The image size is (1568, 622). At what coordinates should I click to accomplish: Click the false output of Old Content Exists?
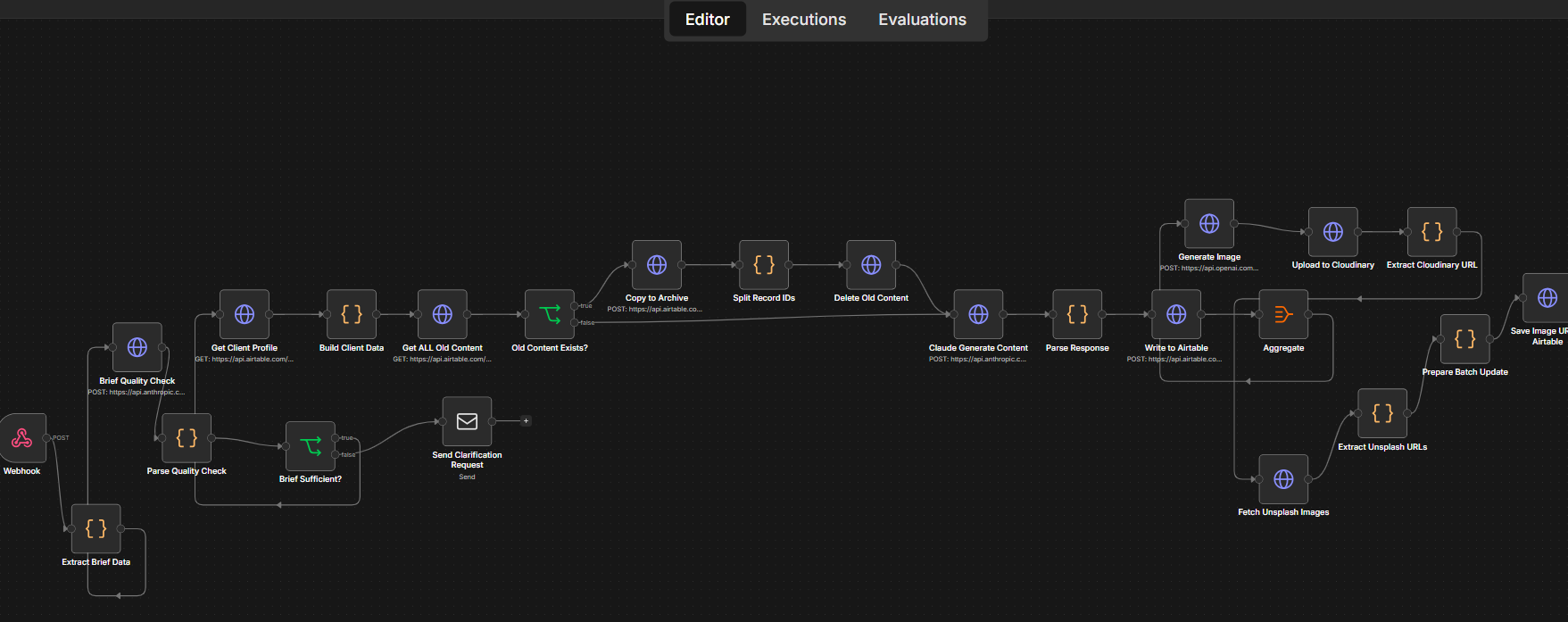pyautogui.click(x=574, y=322)
